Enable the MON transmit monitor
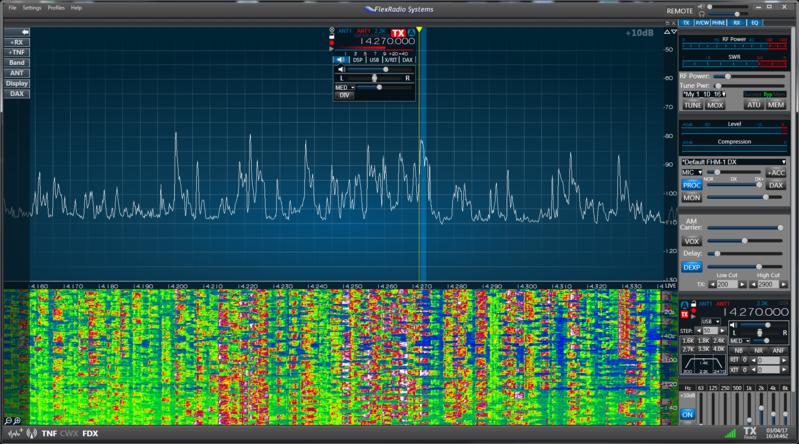The height and width of the screenshot is (444, 799). [691, 198]
